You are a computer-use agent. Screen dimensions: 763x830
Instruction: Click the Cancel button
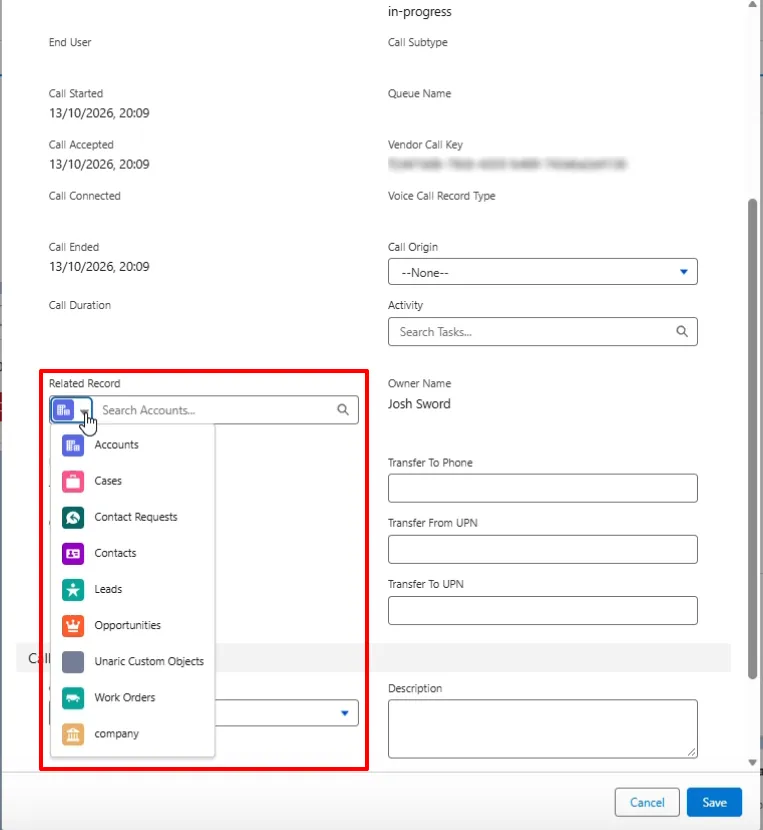tap(647, 802)
